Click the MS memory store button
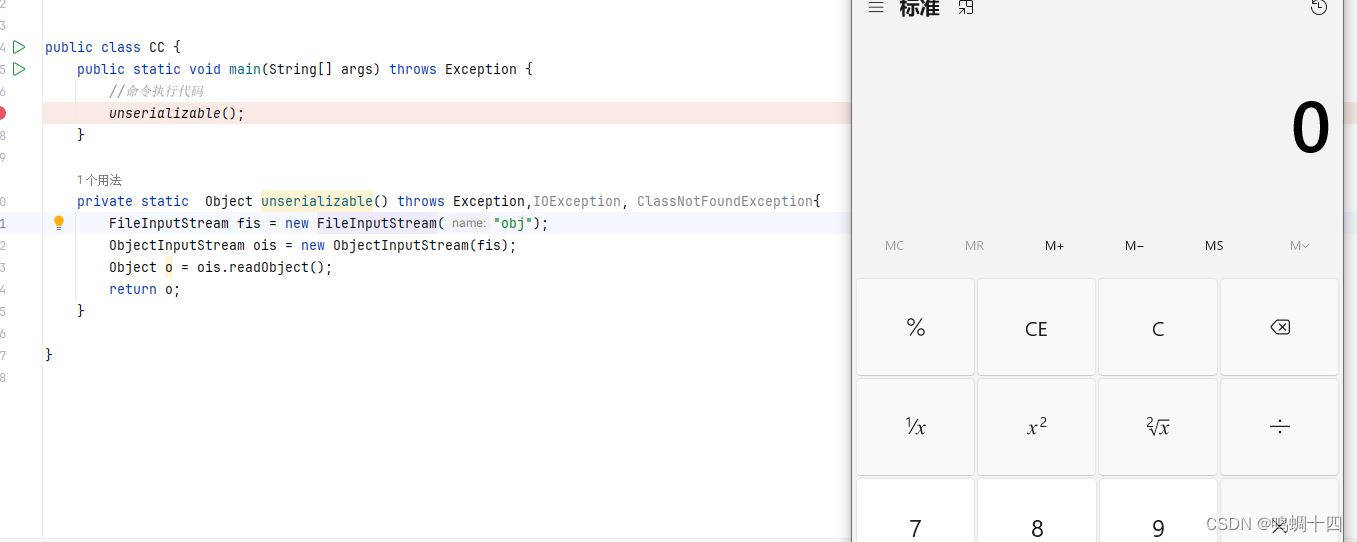The image size is (1357, 542). point(1214,246)
